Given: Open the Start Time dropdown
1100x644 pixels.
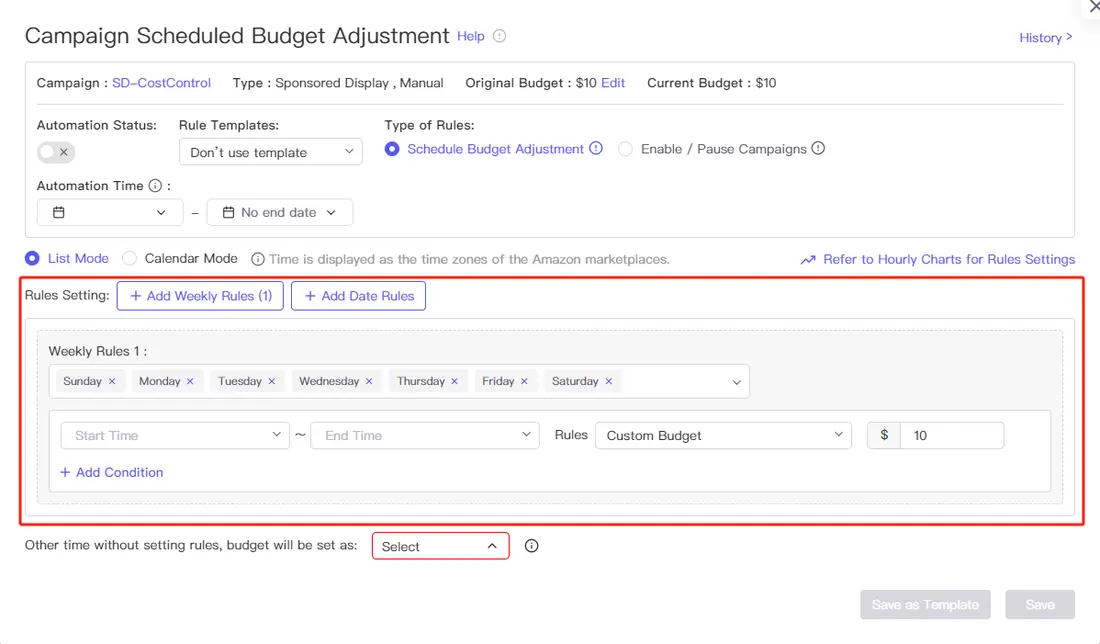Looking at the screenshot, I should point(175,436).
